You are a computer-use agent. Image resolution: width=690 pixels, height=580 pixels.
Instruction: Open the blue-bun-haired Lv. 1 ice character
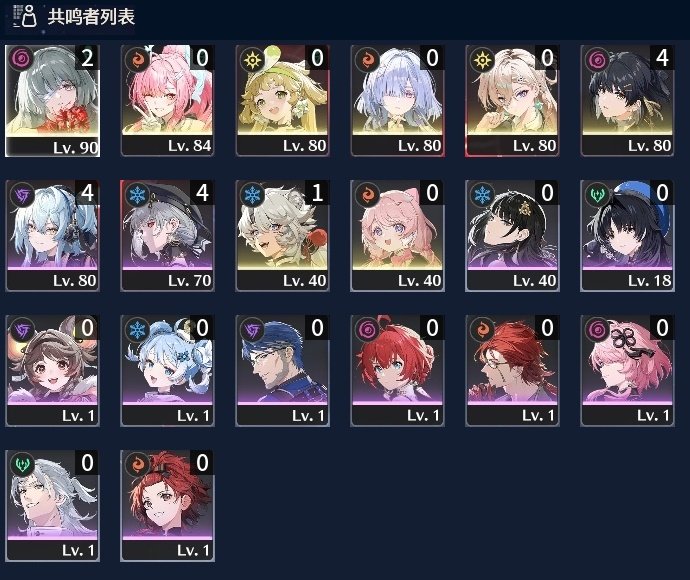point(167,371)
